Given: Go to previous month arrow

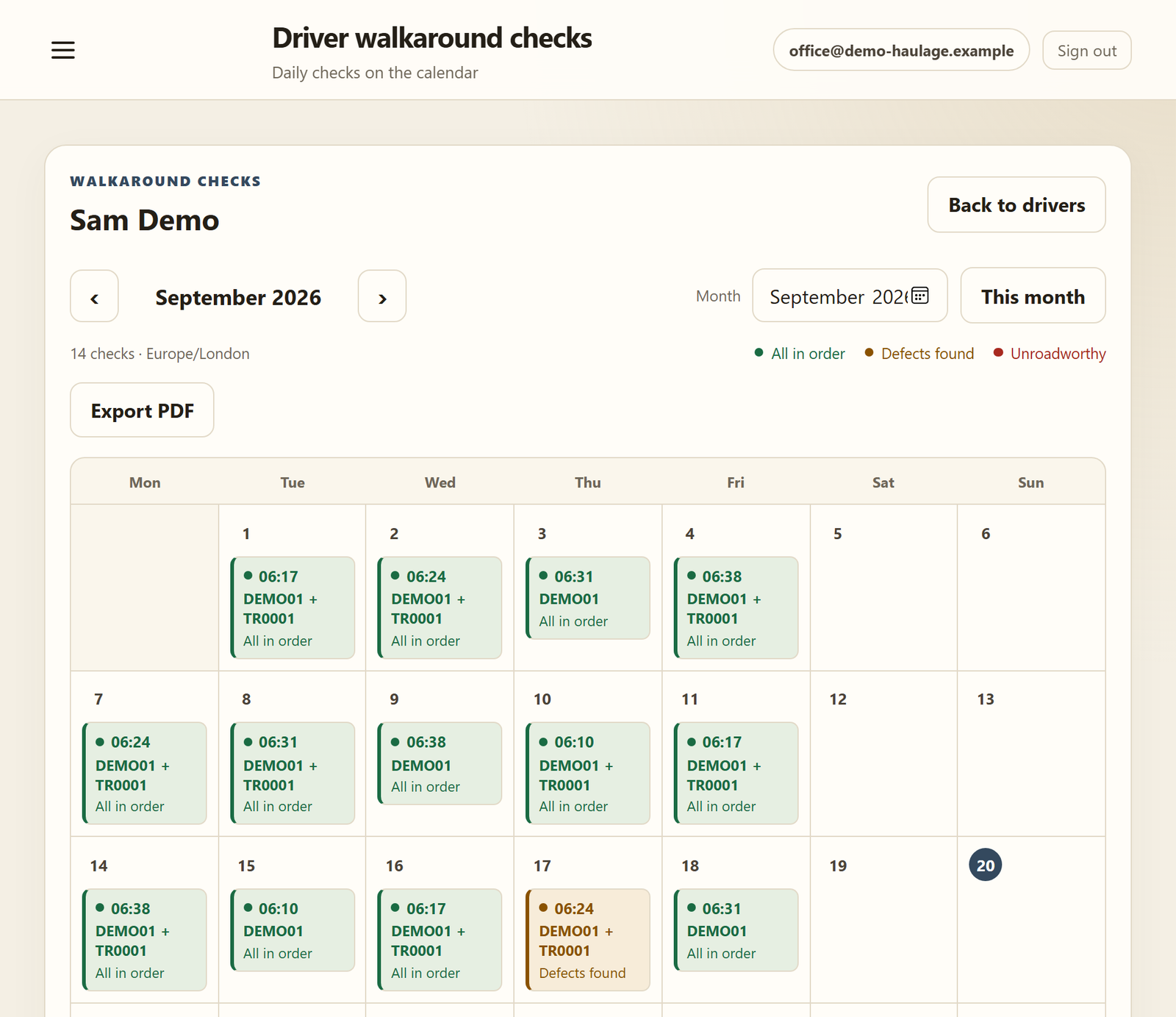Looking at the screenshot, I should (x=94, y=296).
